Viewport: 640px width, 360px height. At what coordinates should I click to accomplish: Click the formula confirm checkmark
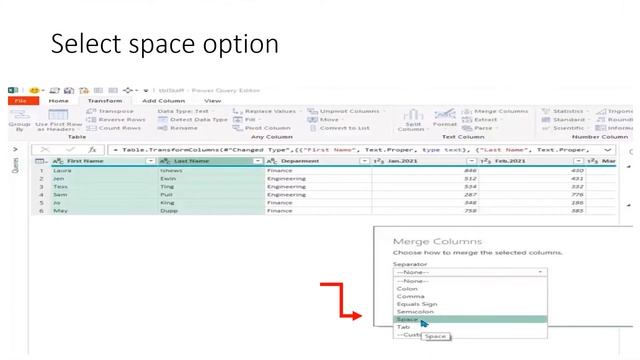click(70, 150)
